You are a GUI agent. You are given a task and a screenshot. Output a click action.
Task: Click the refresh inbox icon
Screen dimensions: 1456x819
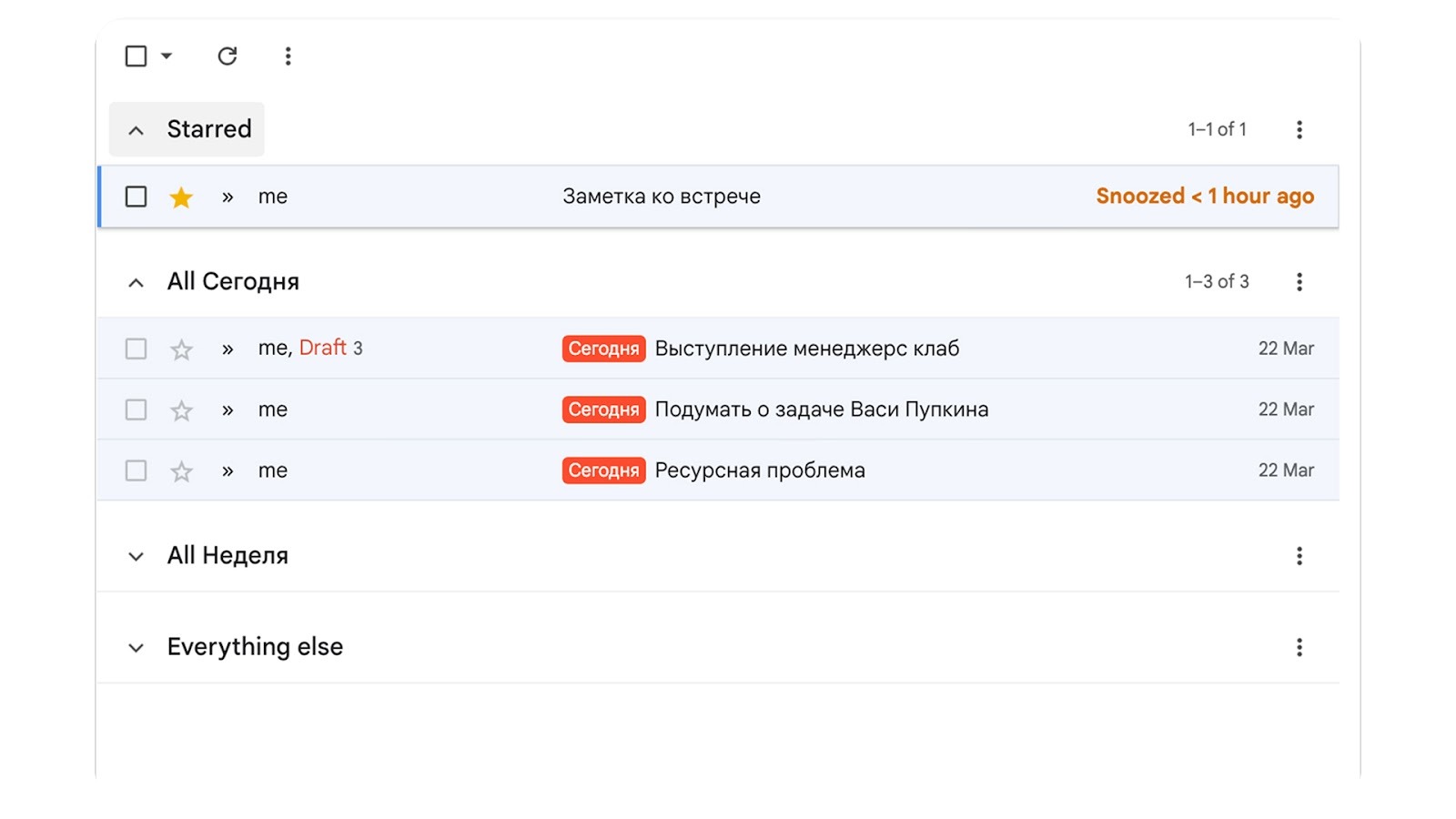[227, 56]
